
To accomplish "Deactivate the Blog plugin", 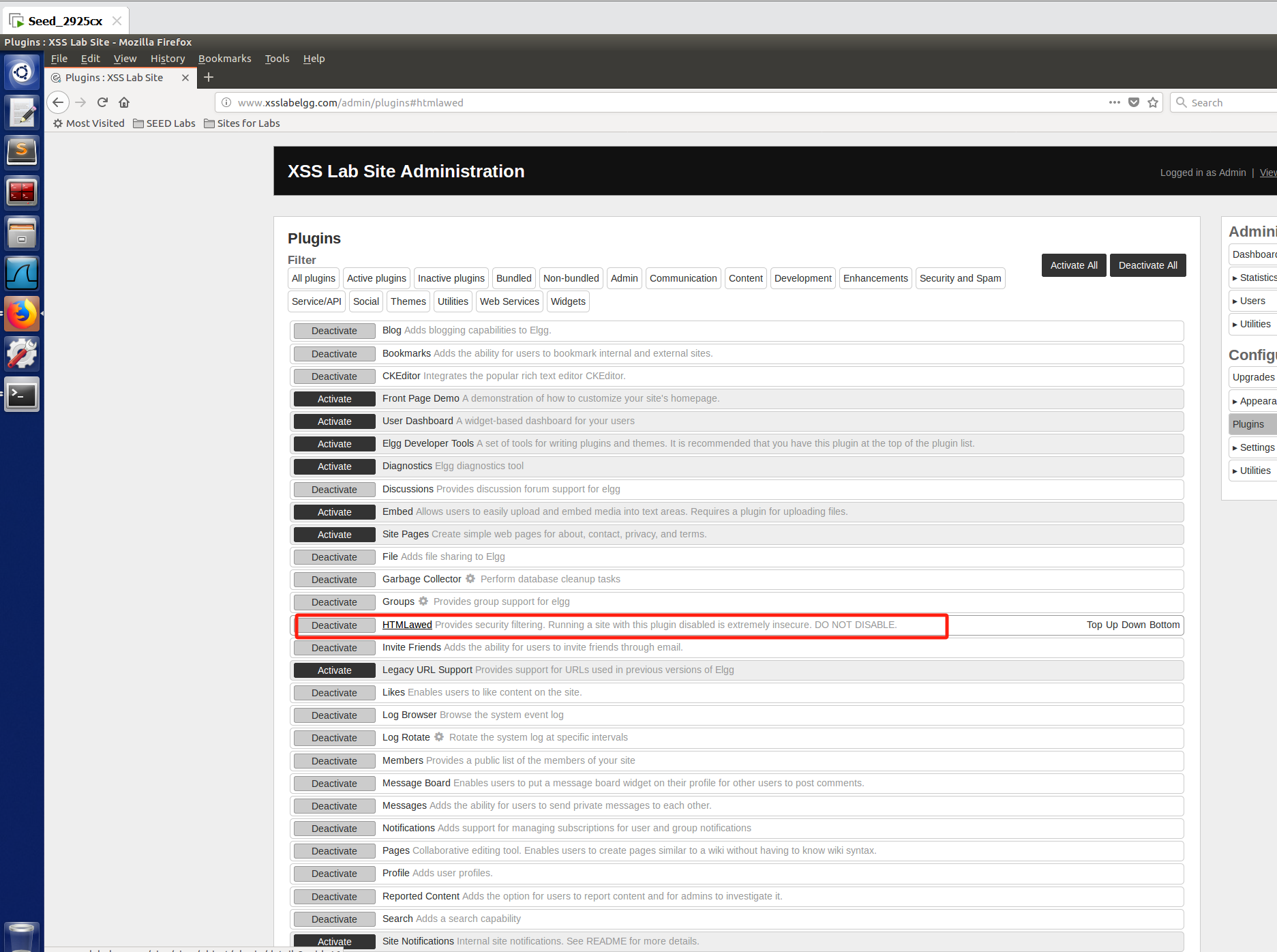I will (x=334, y=331).
